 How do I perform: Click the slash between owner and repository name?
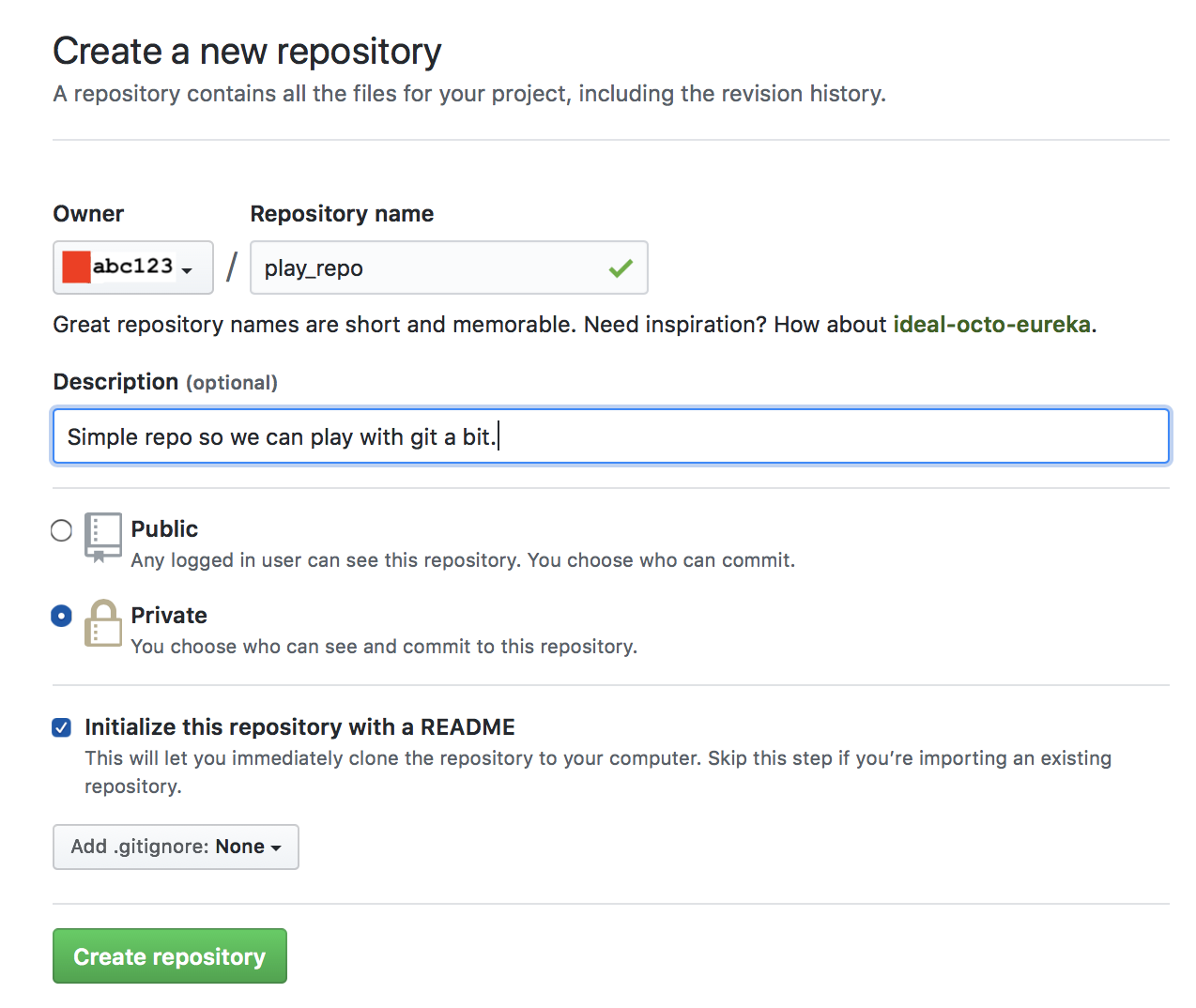[230, 267]
